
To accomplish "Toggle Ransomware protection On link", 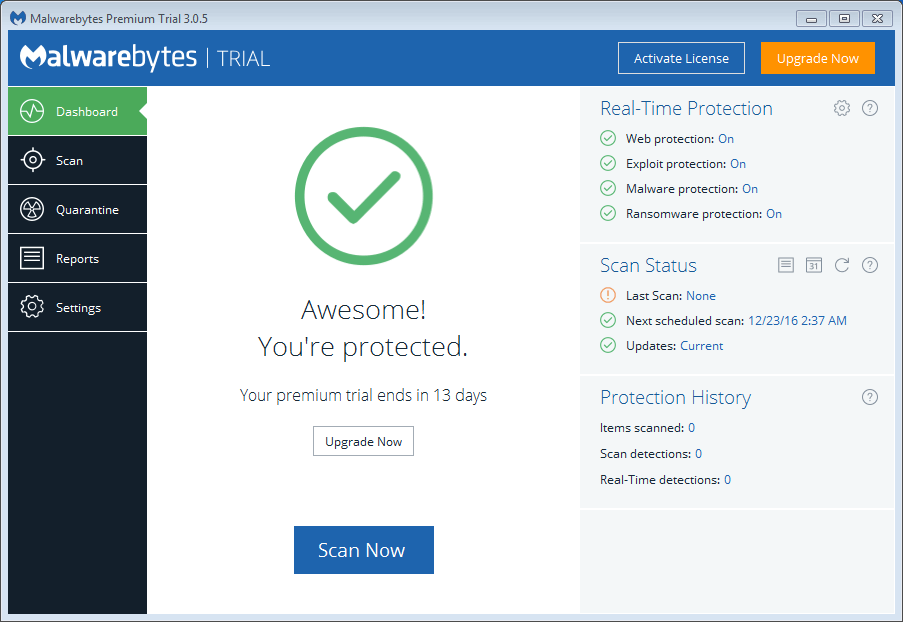I will [x=774, y=214].
